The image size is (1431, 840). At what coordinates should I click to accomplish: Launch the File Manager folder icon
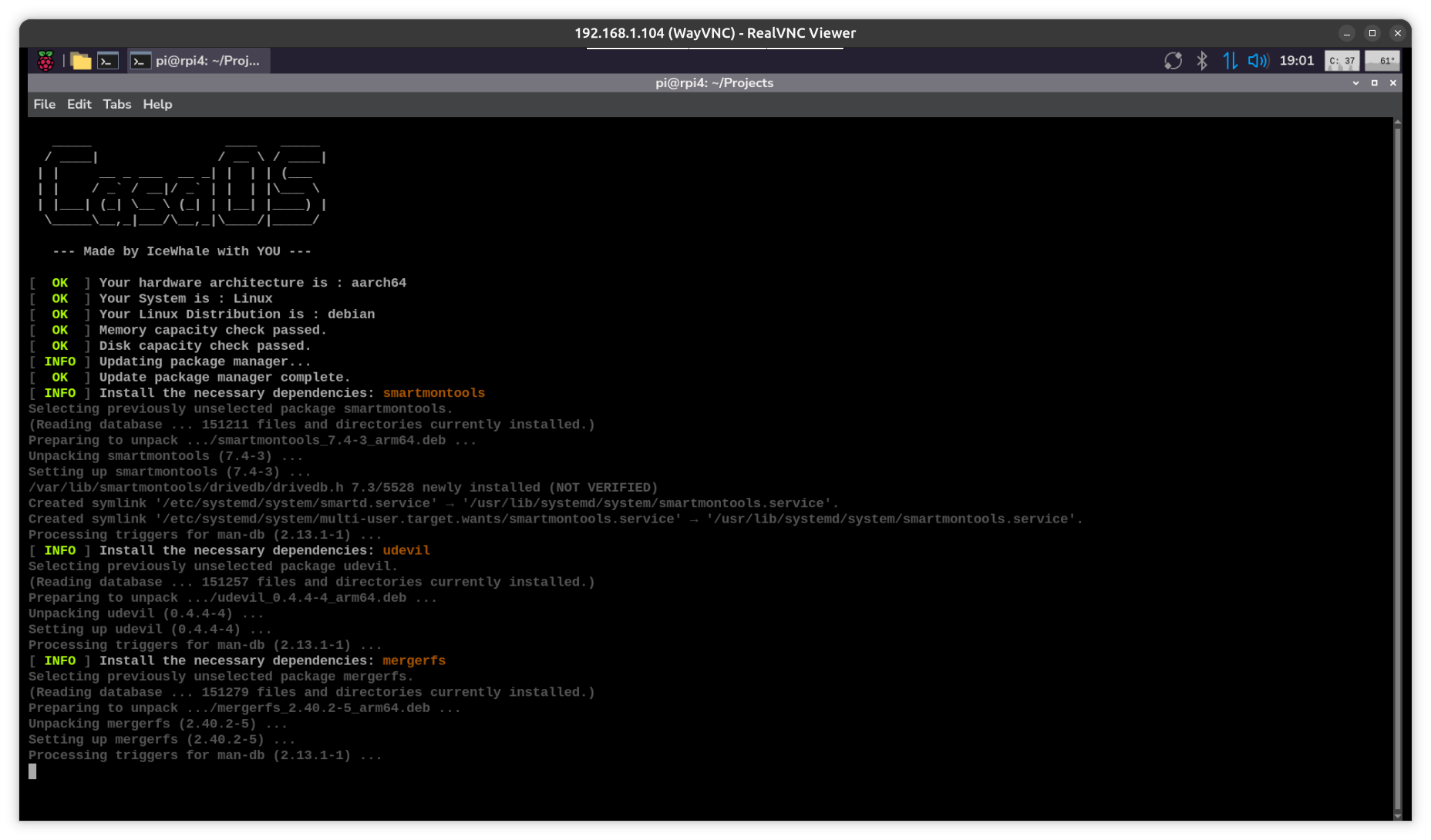(x=81, y=61)
